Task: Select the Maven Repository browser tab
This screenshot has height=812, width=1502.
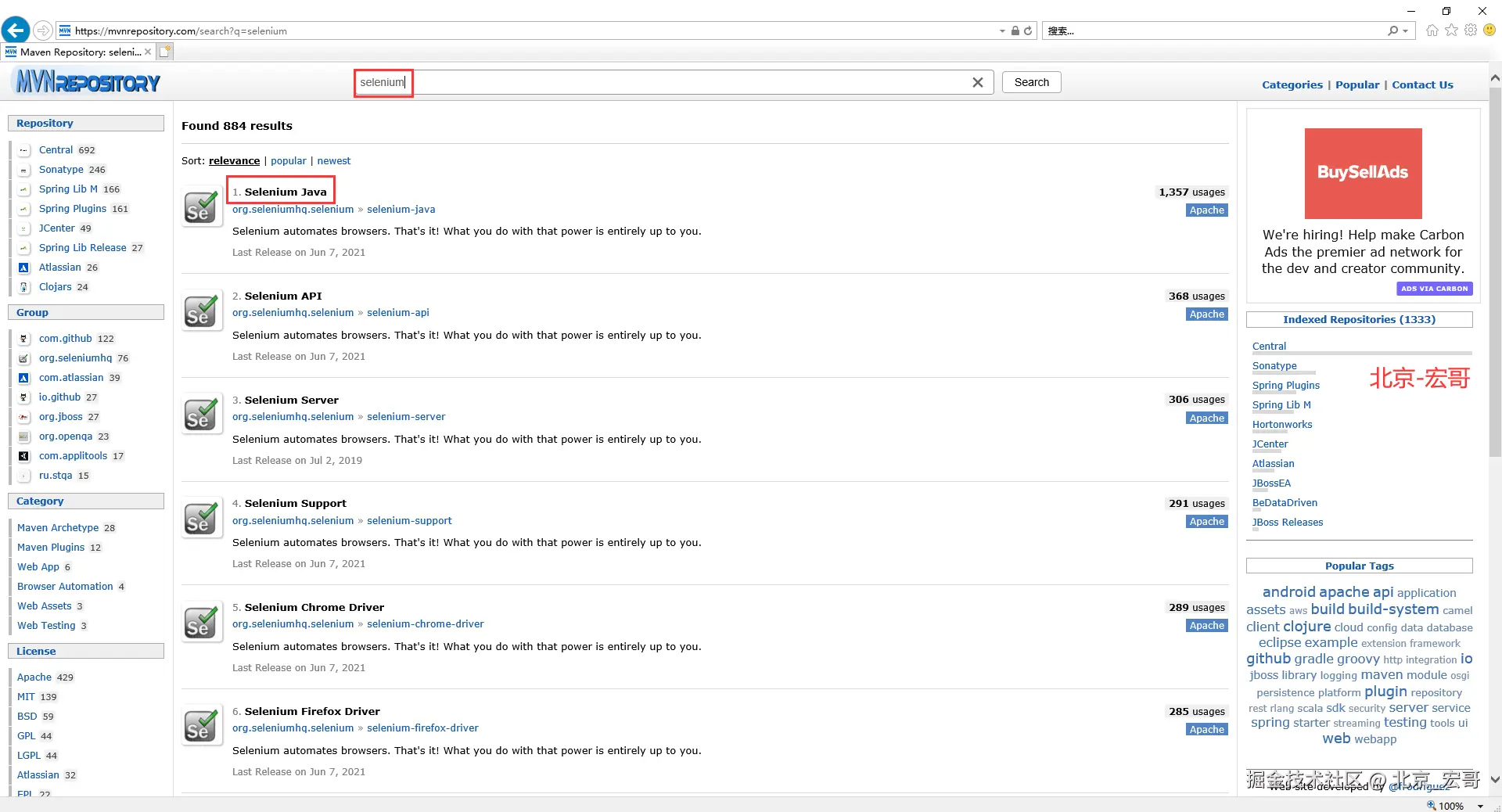Action: click(77, 52)
